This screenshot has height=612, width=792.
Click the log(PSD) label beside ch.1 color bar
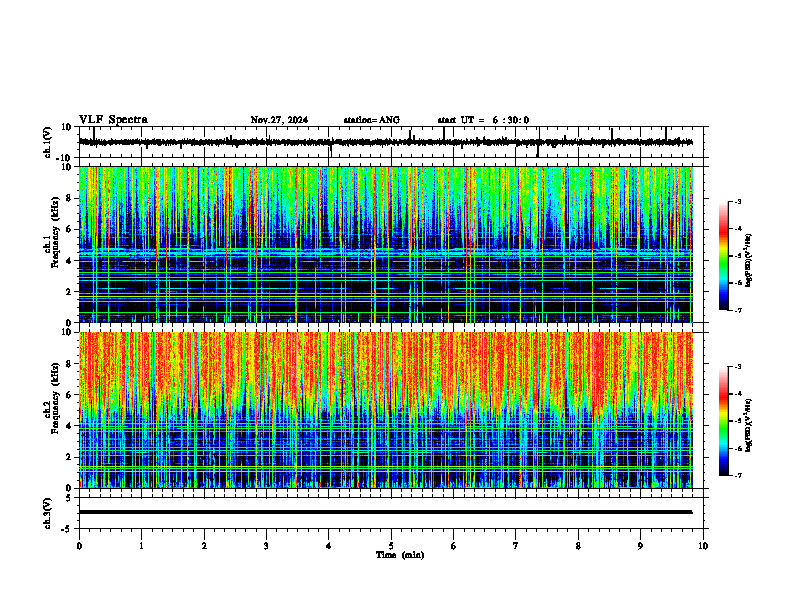click(x=748, y=261)
